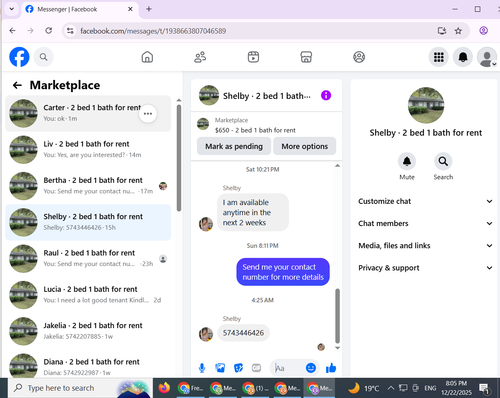Send a thumbs-up like
The height and width of the screenshot is (398, 500).
coord(331,368)
